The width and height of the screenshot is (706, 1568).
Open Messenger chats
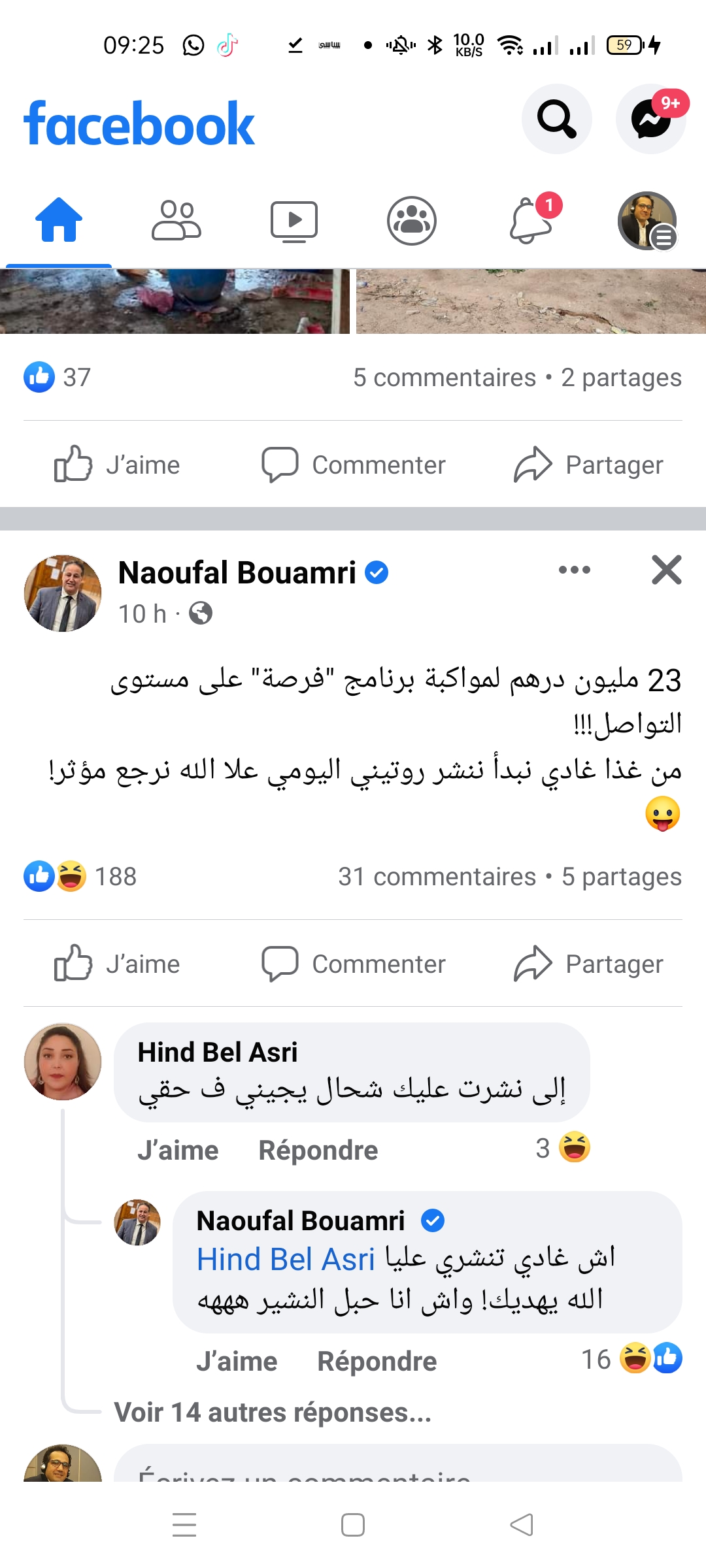[650, 119]
